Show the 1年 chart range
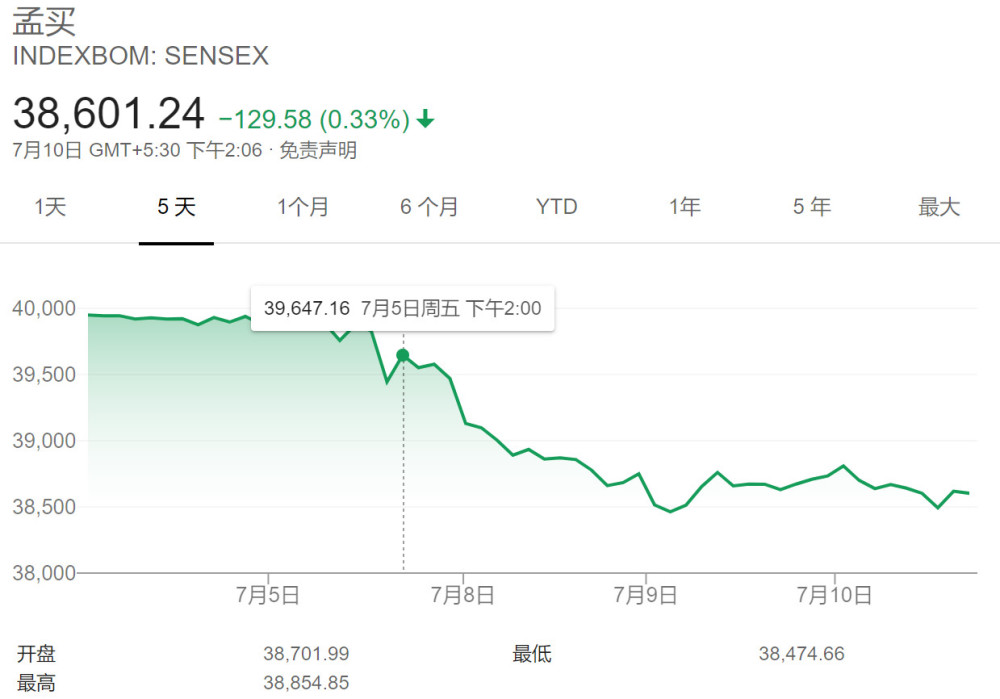 [684, 207]
